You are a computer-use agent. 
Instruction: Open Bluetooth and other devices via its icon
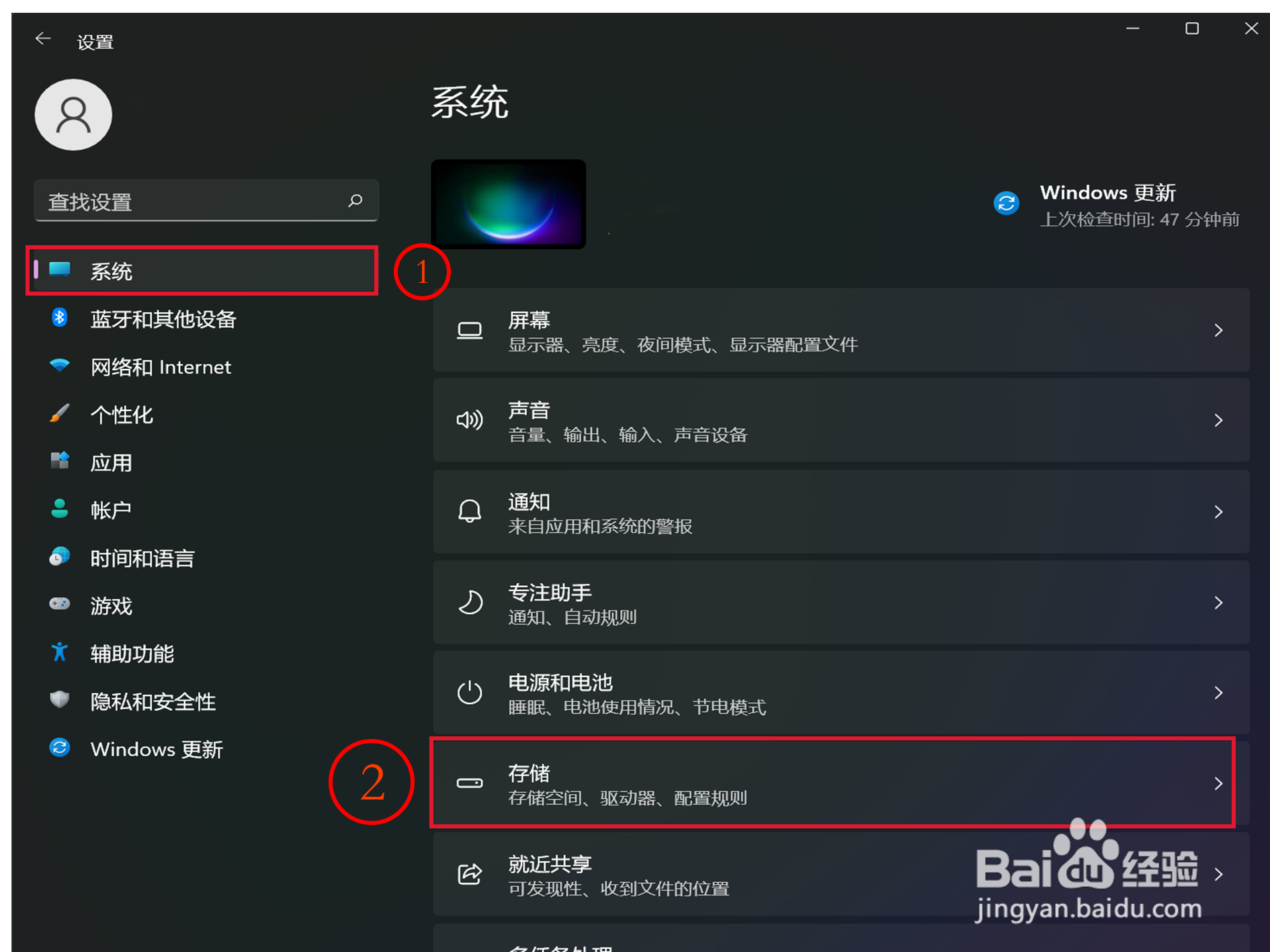pyautogui.click(x=60, y=317)
